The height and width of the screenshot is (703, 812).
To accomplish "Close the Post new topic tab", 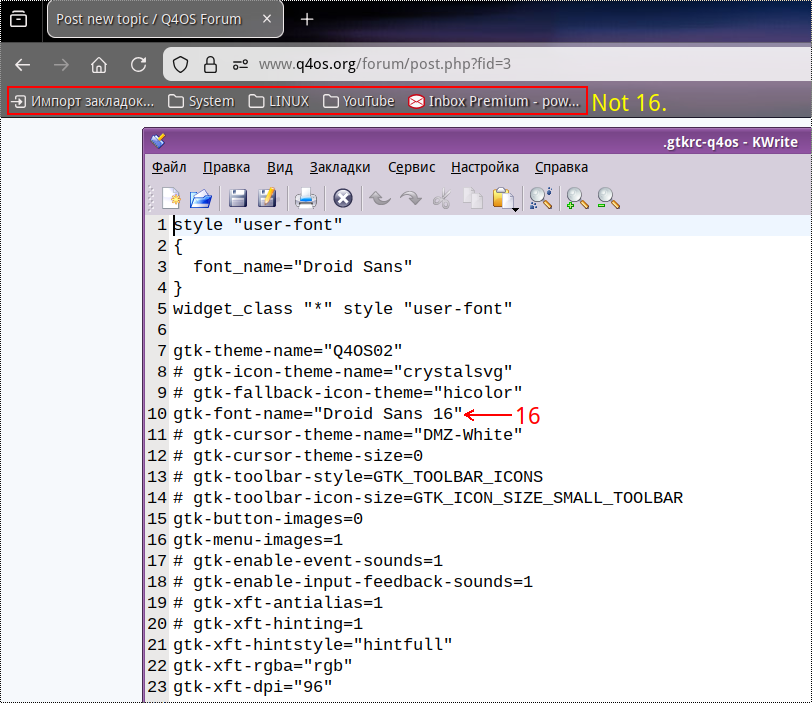I will [267, 19].
